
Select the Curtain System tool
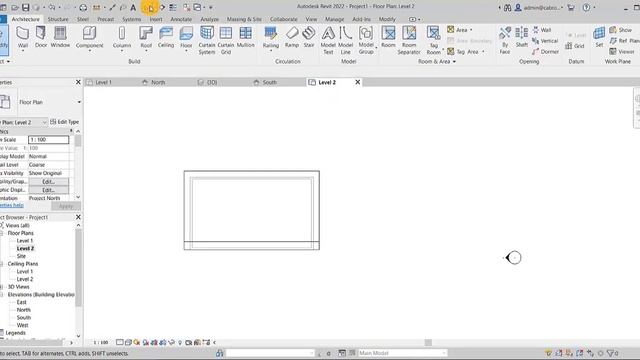coord(207,40)
